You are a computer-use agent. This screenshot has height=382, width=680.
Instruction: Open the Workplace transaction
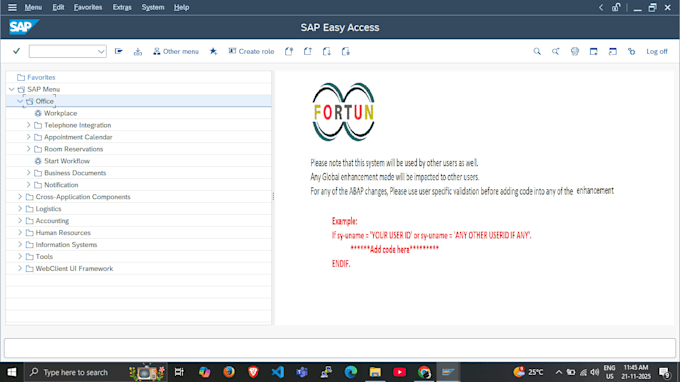coord(60,113)
